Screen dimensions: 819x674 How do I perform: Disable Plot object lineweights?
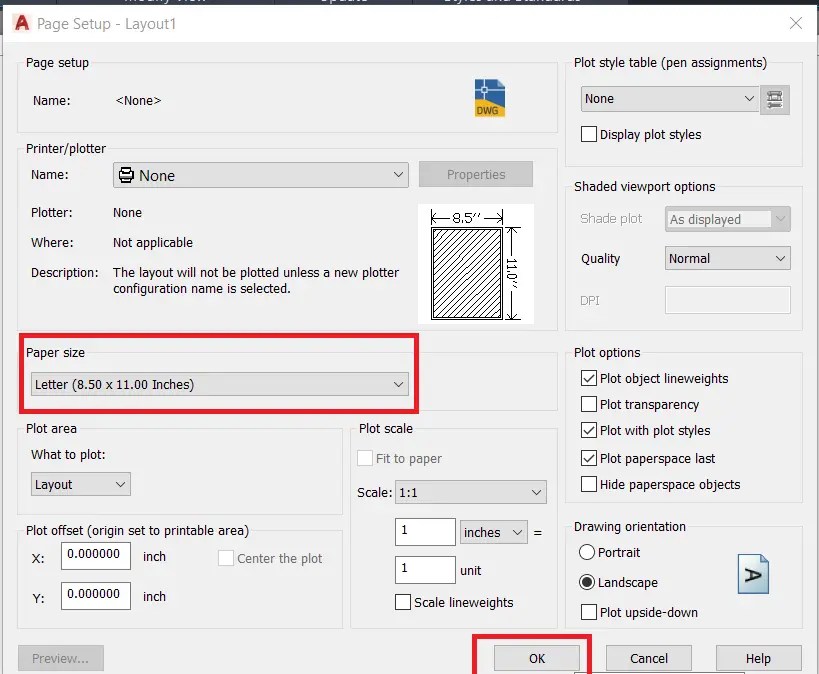[x=589, y=378]
